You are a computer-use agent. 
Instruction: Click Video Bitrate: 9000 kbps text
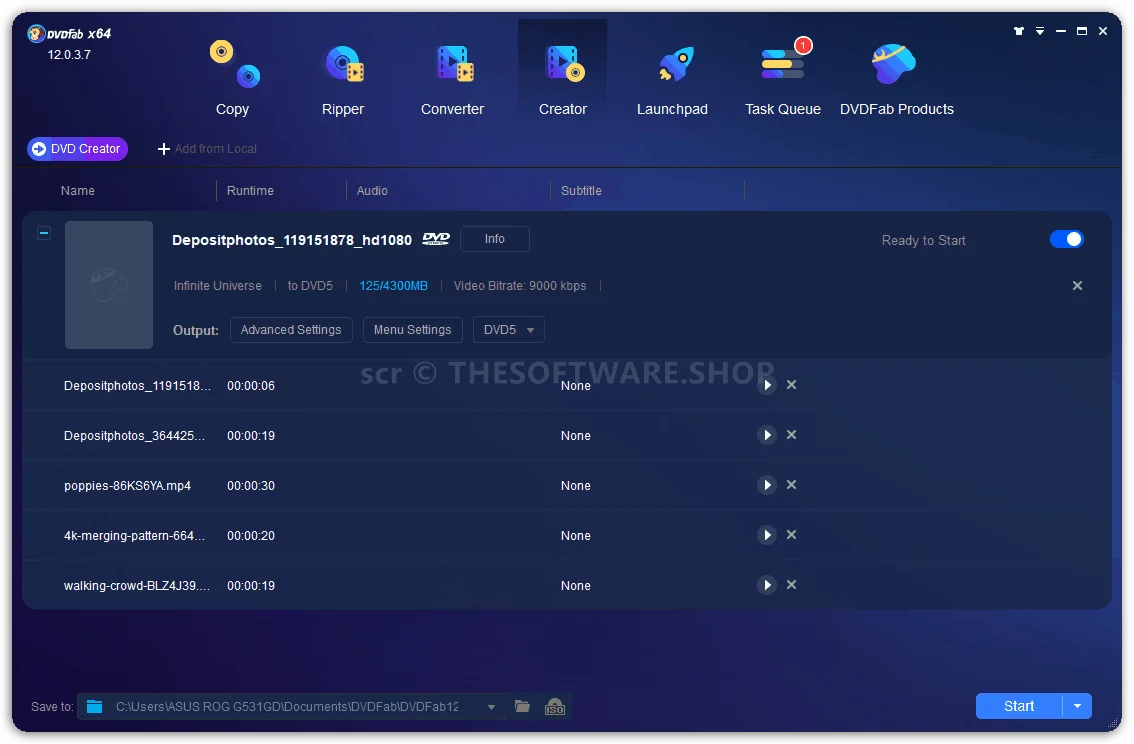[520, 286]
